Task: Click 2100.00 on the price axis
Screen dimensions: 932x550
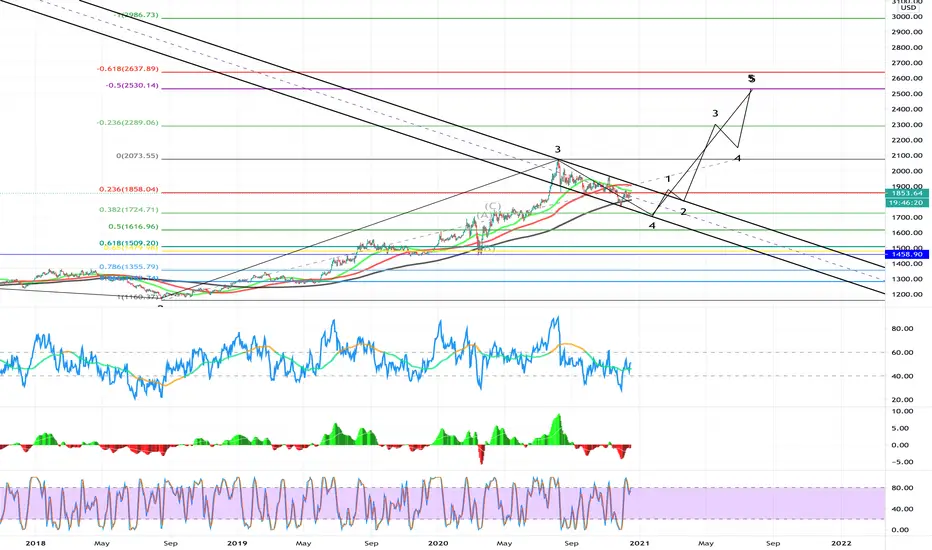Action: click(907, 156)
